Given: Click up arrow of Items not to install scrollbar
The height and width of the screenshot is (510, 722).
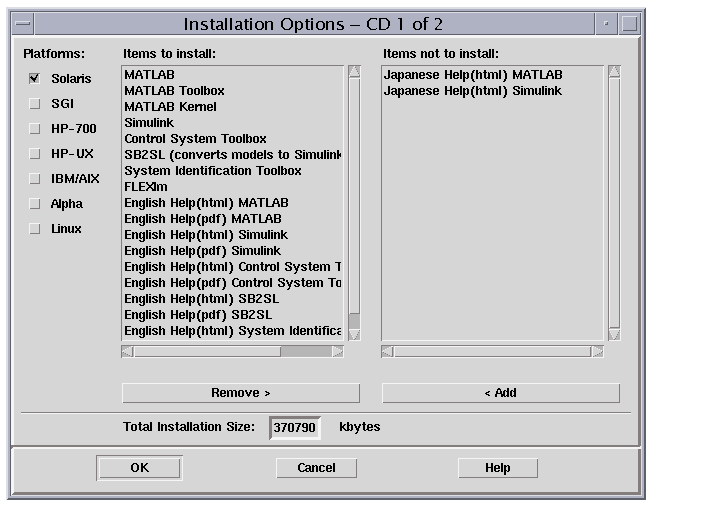Looking at the screenshot, I should click(614, 71).
